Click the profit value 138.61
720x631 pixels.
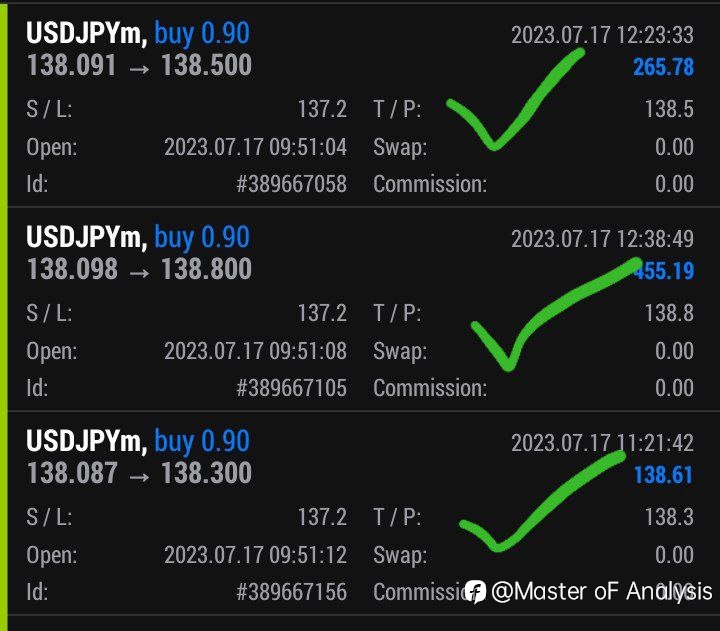click(664, 475)
